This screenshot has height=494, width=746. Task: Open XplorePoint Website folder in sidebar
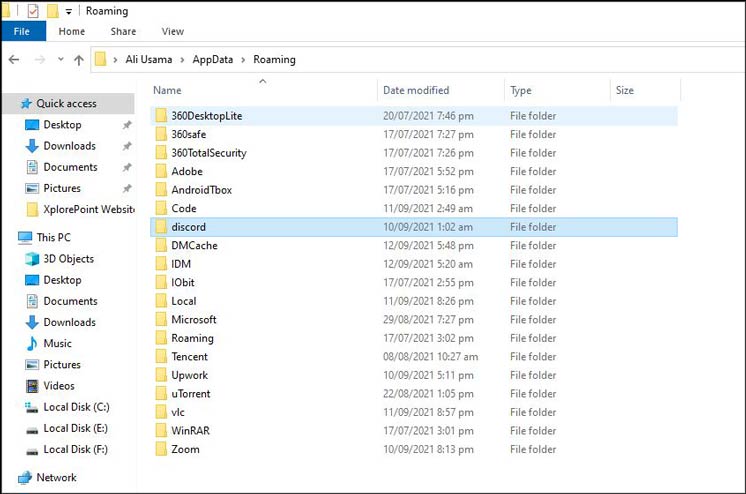[89, 209]
